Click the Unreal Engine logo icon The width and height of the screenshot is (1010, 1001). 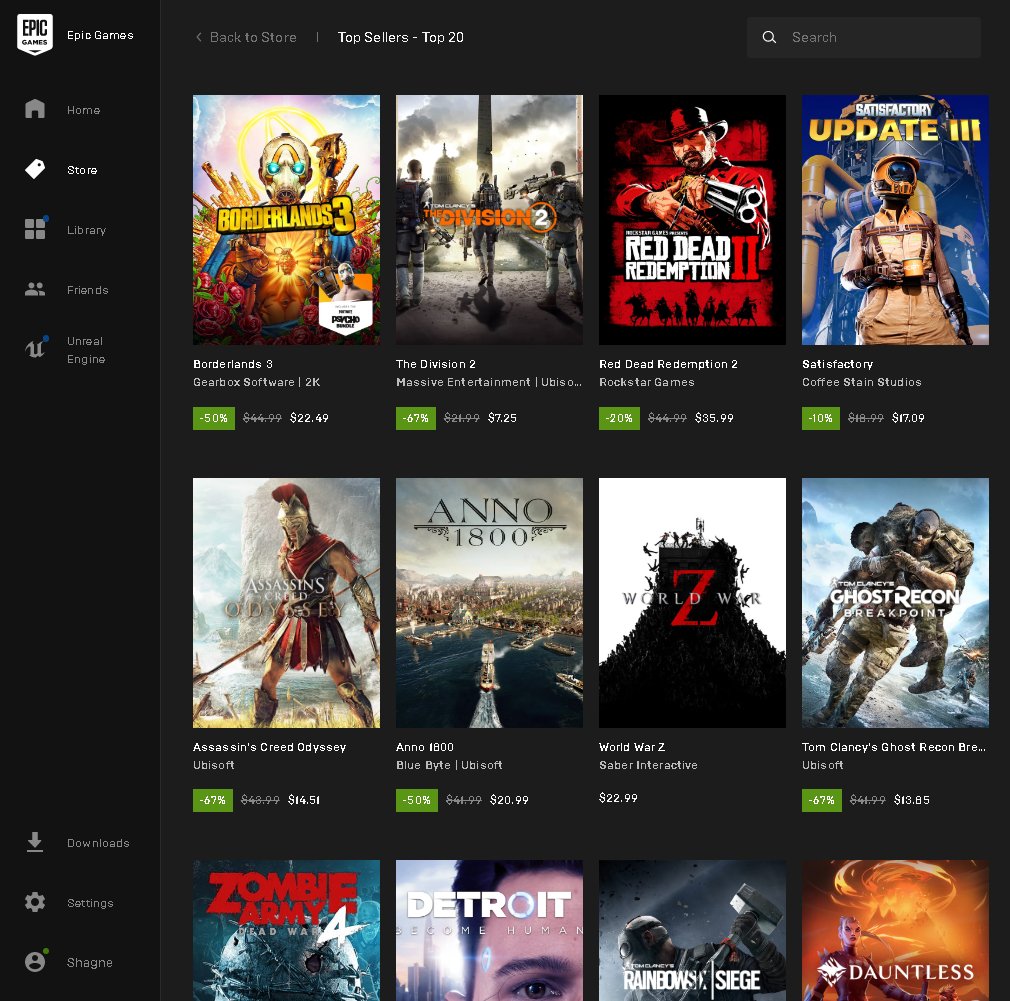point(36,348)
